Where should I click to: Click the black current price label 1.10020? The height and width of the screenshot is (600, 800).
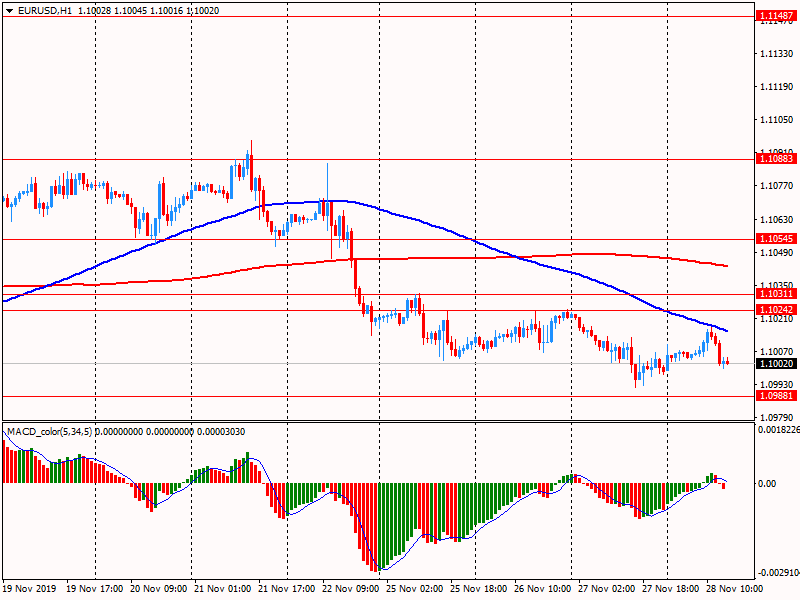776,363
